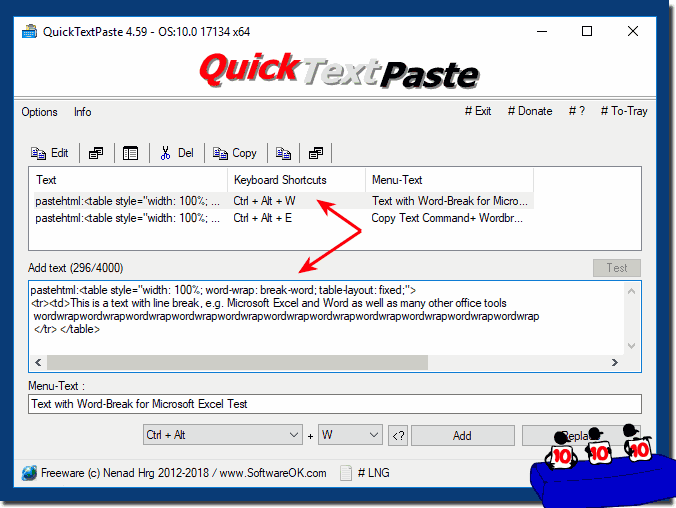
Task: Click the <? button
Action: [x=398, y=436]
